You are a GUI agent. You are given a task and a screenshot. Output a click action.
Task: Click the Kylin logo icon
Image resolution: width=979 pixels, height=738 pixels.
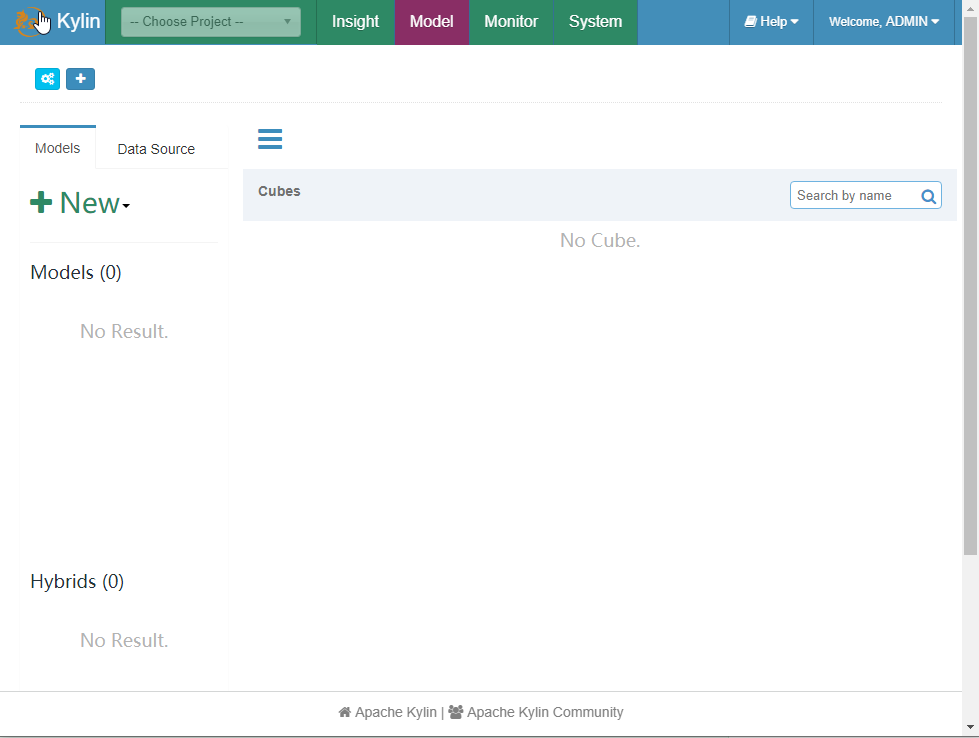point(31,22)
